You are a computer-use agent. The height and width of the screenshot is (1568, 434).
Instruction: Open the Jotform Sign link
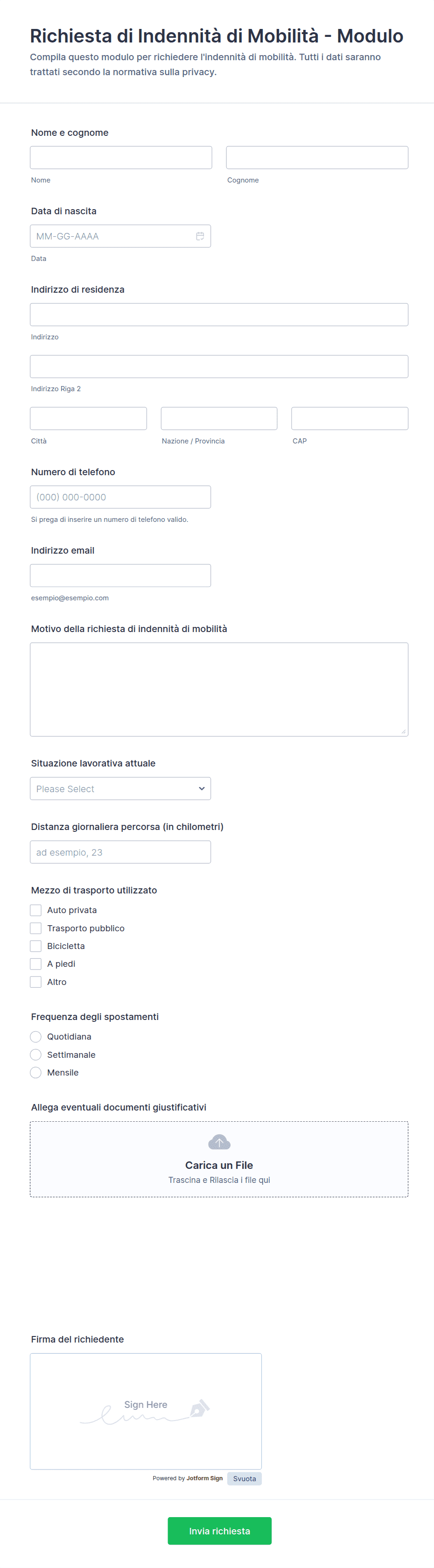pyautogui.click(x=204, y=1478)
